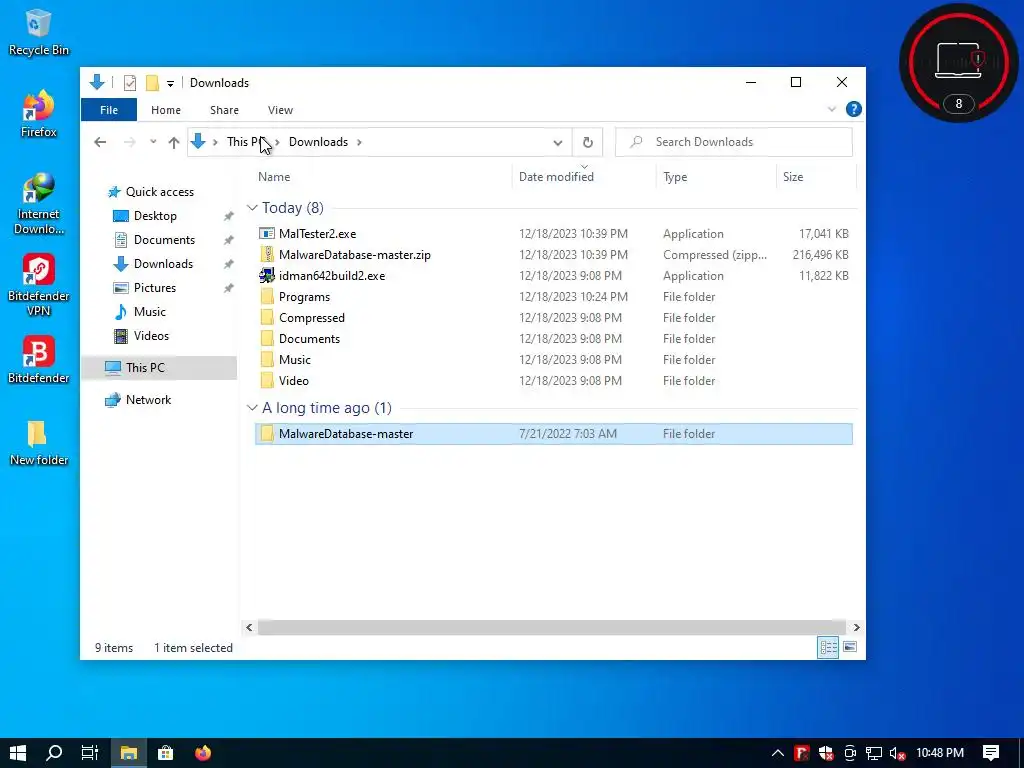Switch to Details view button
The image size is (1024, 768).
[x=828, y=647]
